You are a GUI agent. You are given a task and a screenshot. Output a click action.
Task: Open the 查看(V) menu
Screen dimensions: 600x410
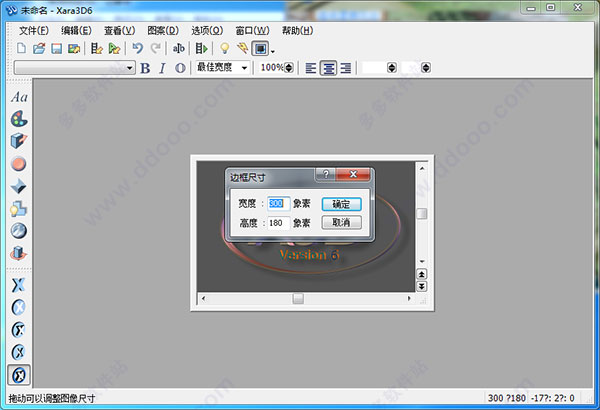(119, 31)
